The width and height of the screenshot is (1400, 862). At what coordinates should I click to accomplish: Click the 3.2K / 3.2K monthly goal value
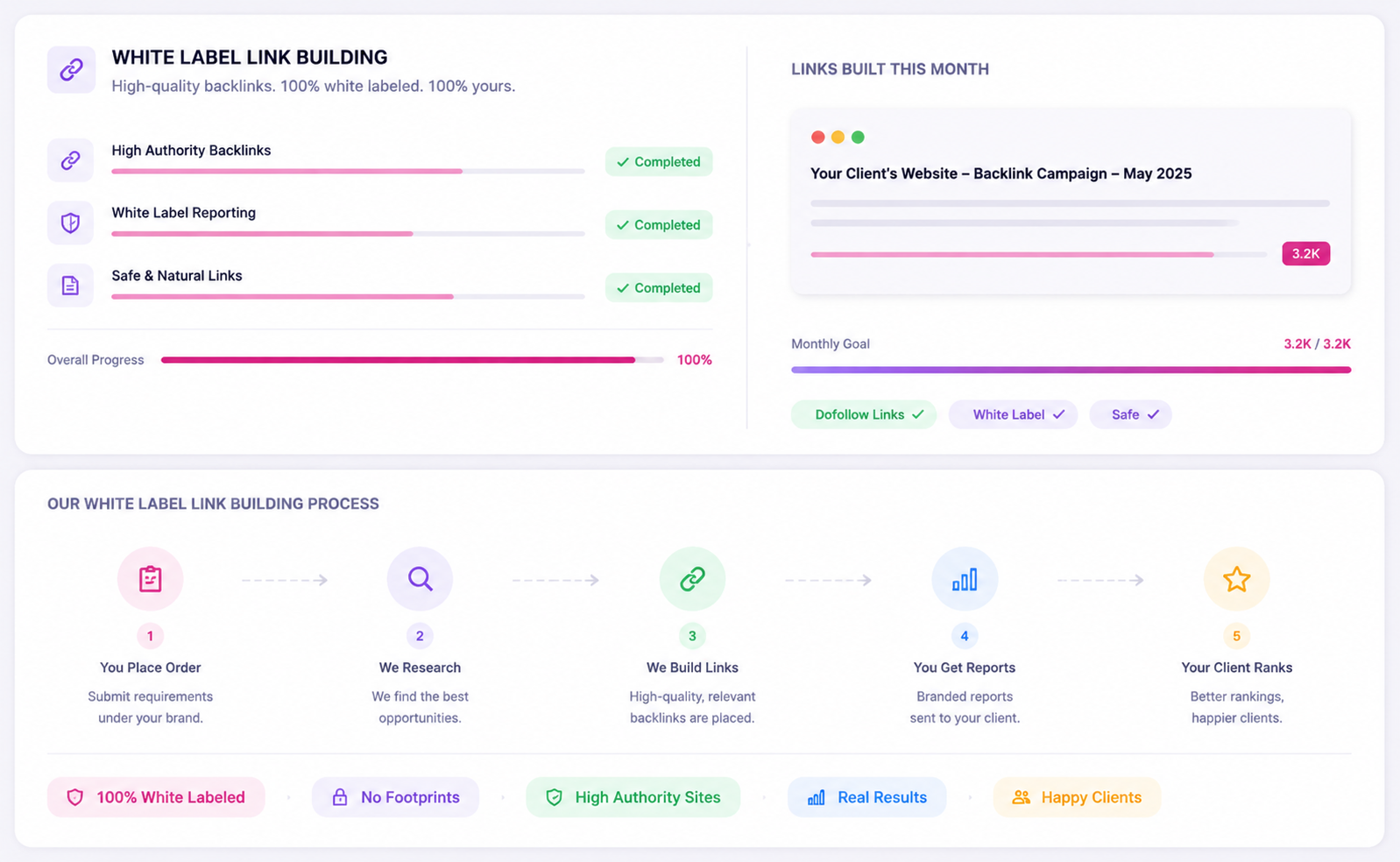pos(1318,344)
